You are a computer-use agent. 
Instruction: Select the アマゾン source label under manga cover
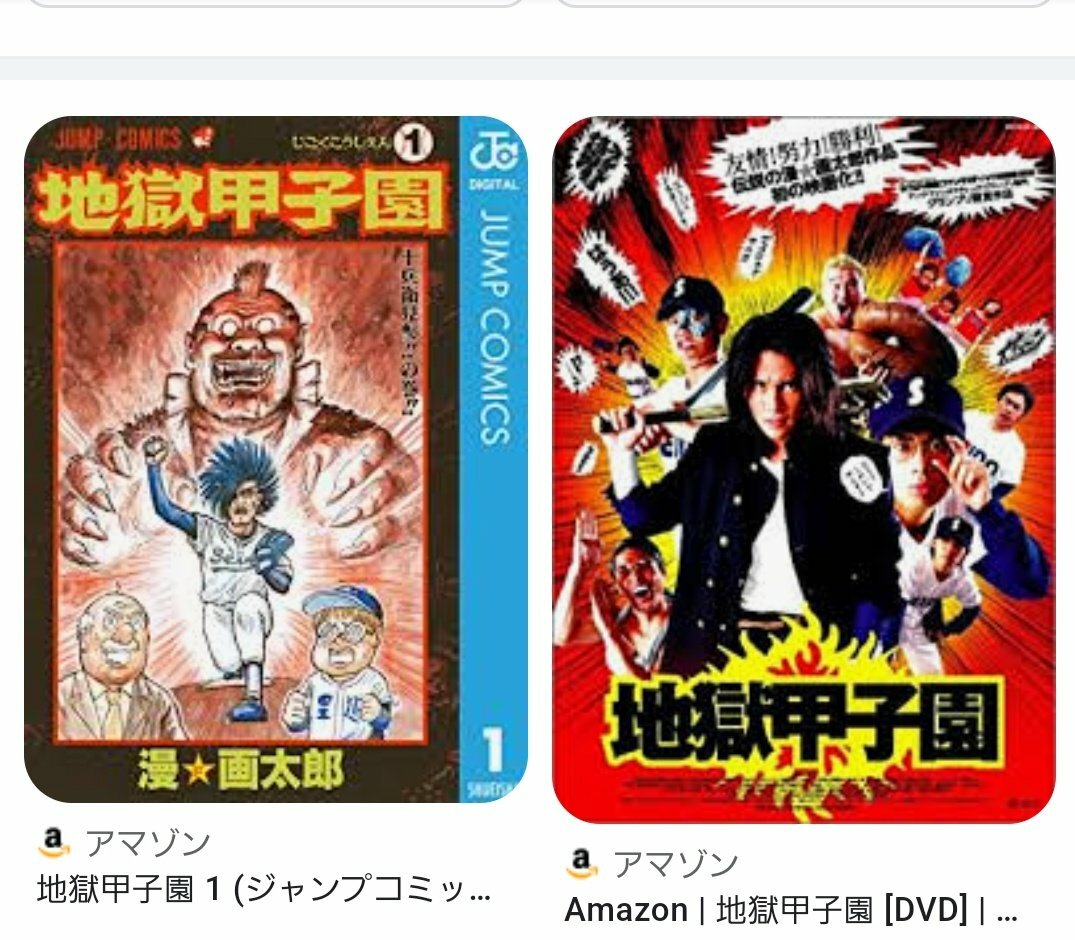click(x=147, y=843)
